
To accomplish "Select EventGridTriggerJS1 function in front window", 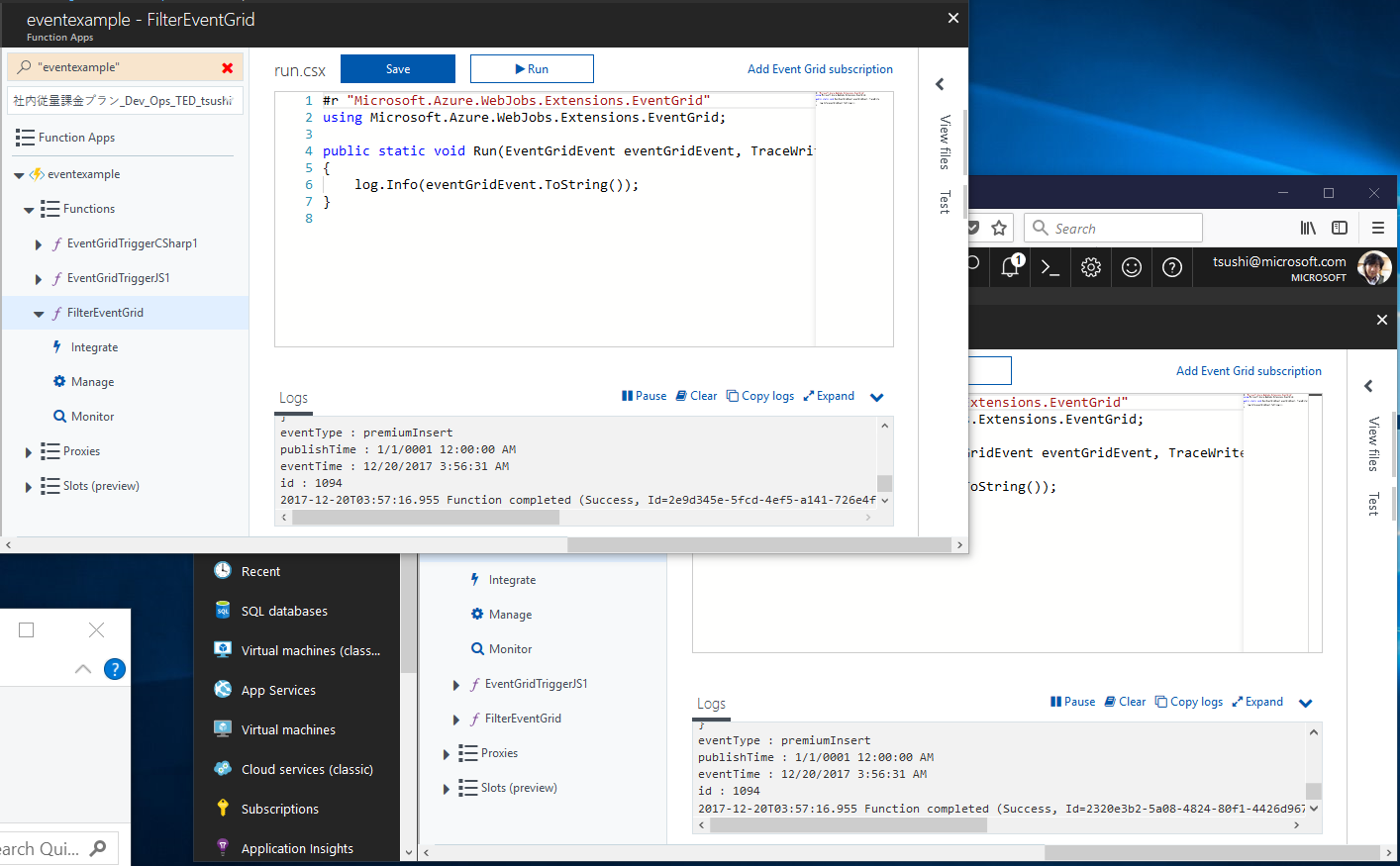I will (x=119, y=278).
